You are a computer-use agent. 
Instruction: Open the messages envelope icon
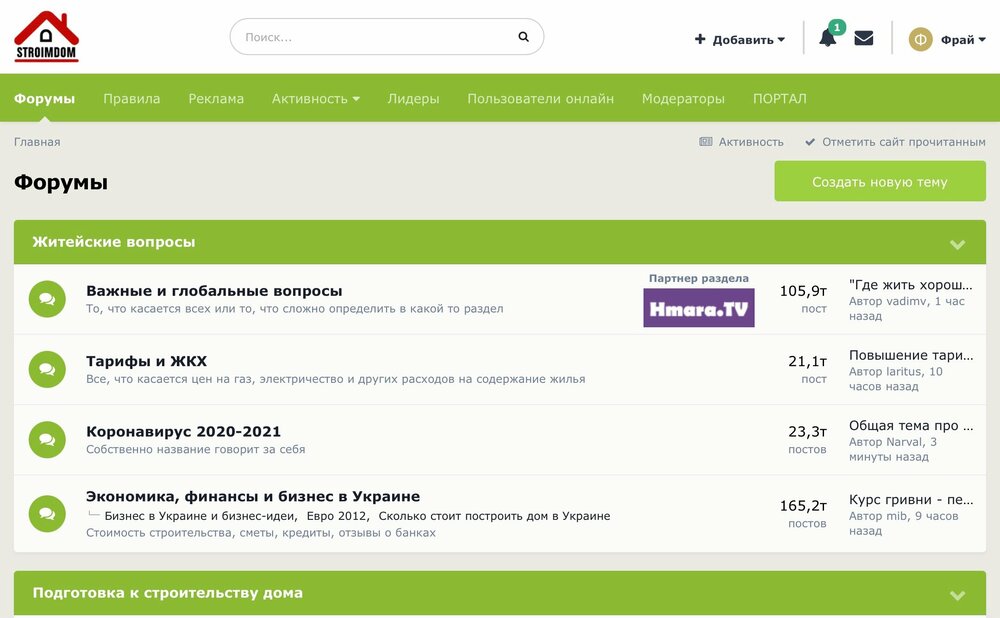(864, 38)
